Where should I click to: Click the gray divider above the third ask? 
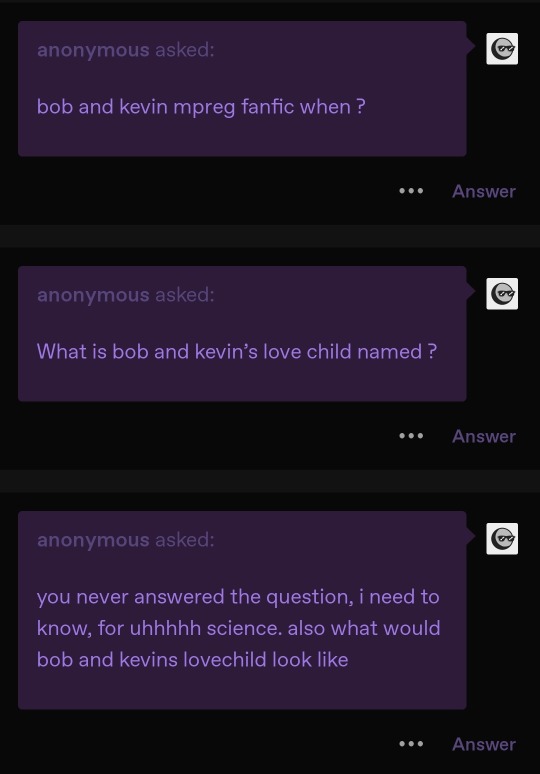click(x=270, y=481)
